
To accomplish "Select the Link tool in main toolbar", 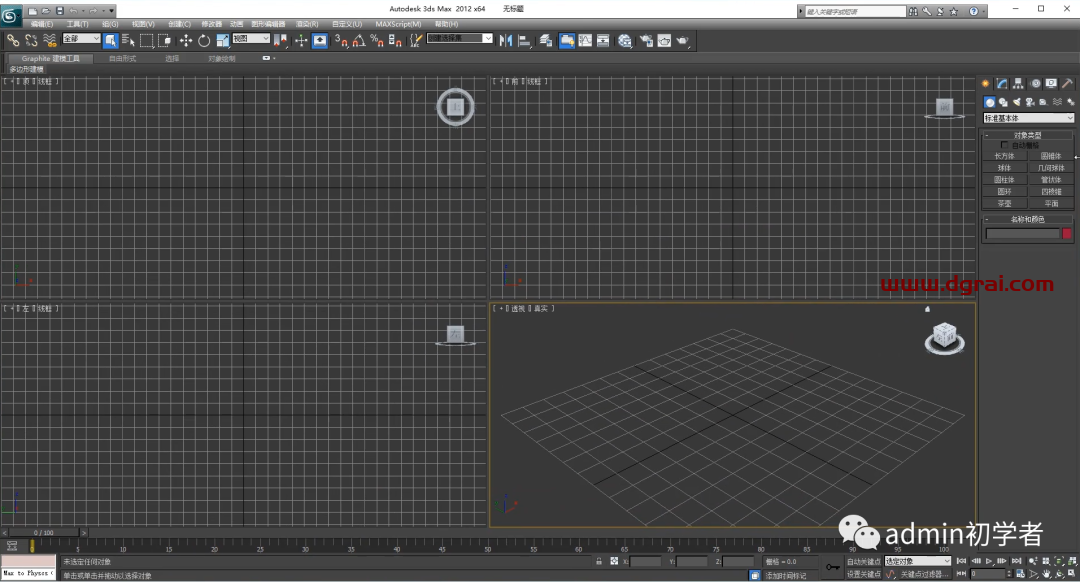I will click(13, 41).
